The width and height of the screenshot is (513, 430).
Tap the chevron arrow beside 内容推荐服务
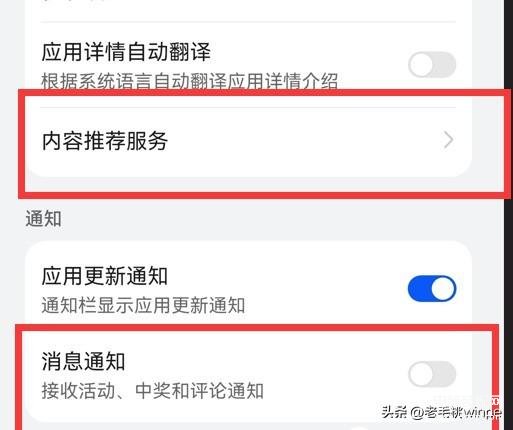click(x=448, y=140)
